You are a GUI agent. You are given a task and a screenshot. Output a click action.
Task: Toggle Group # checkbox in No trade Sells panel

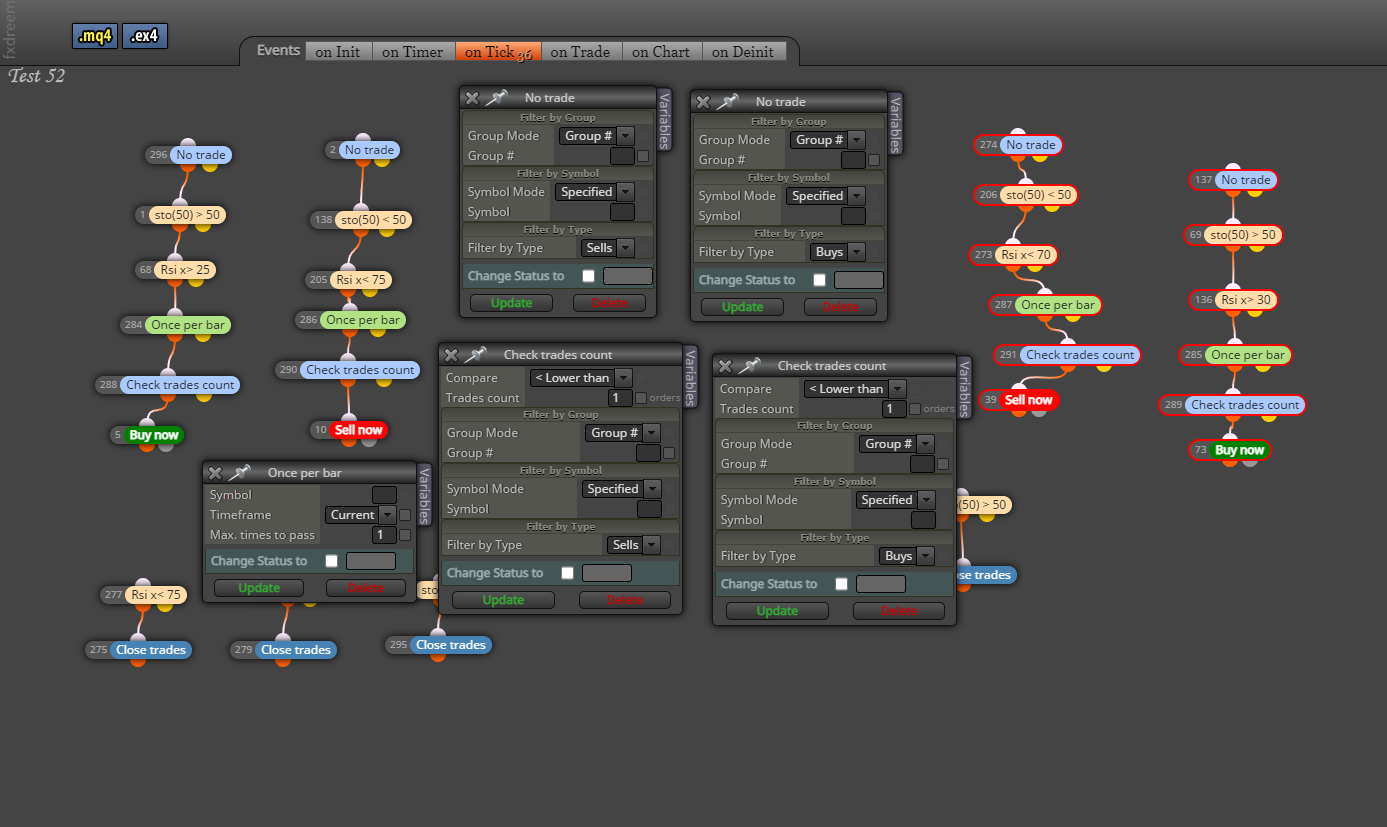[643, 156]
